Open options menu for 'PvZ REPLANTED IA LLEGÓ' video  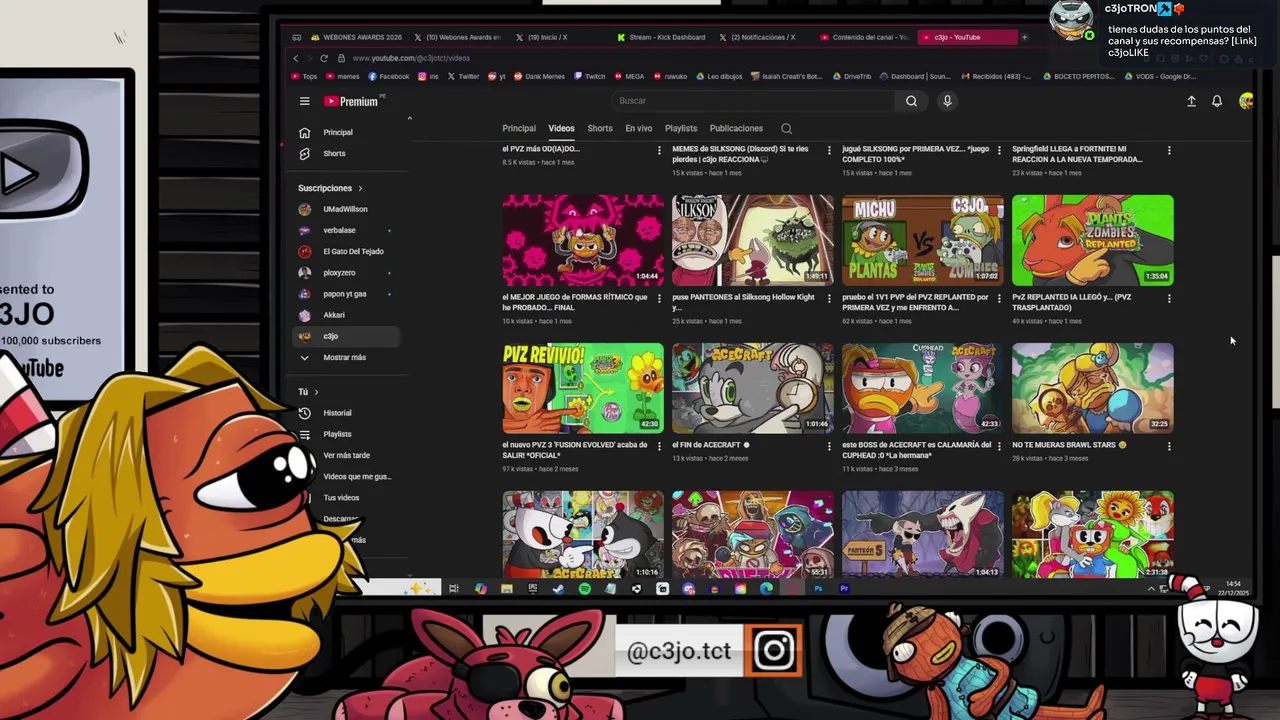pos(1169,298)
